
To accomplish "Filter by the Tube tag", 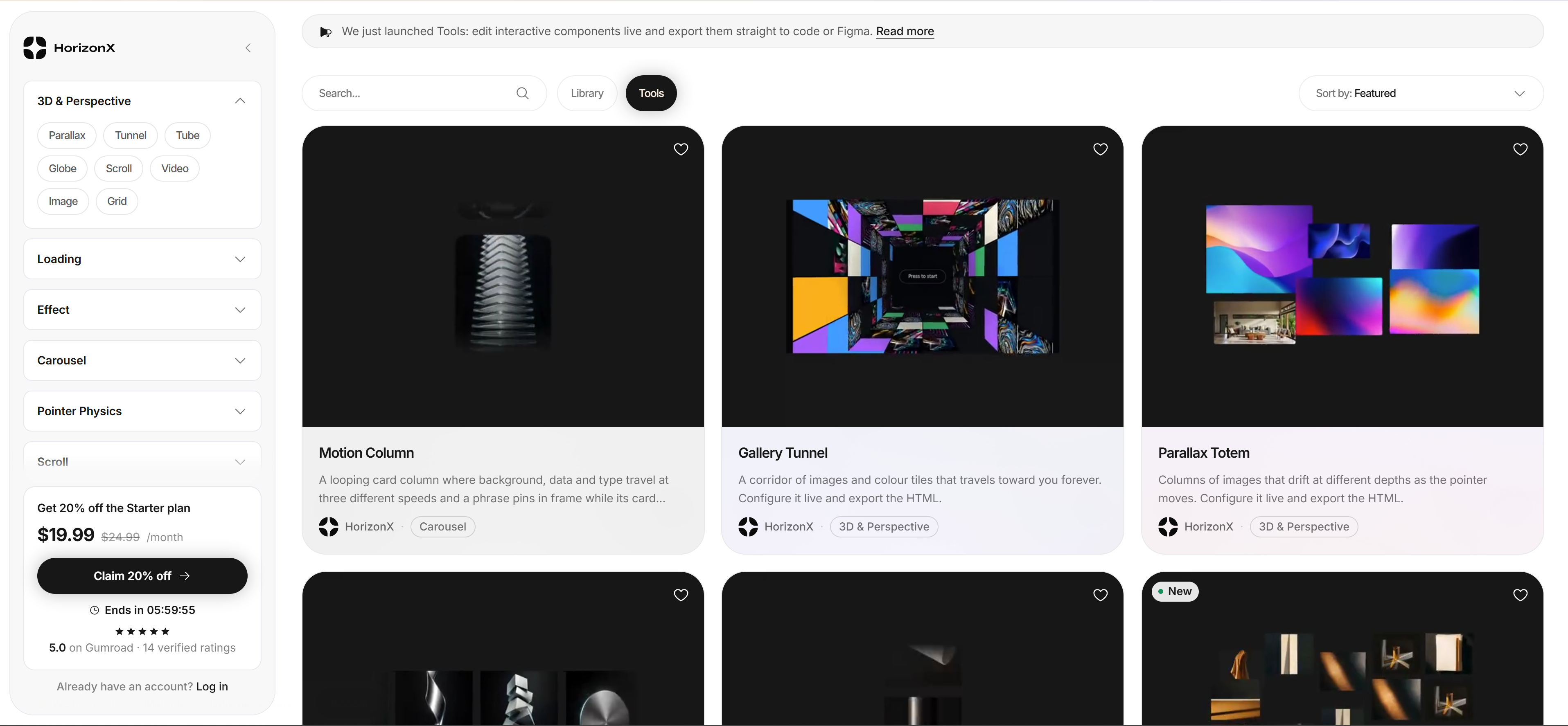I will [x=187, y=135].
